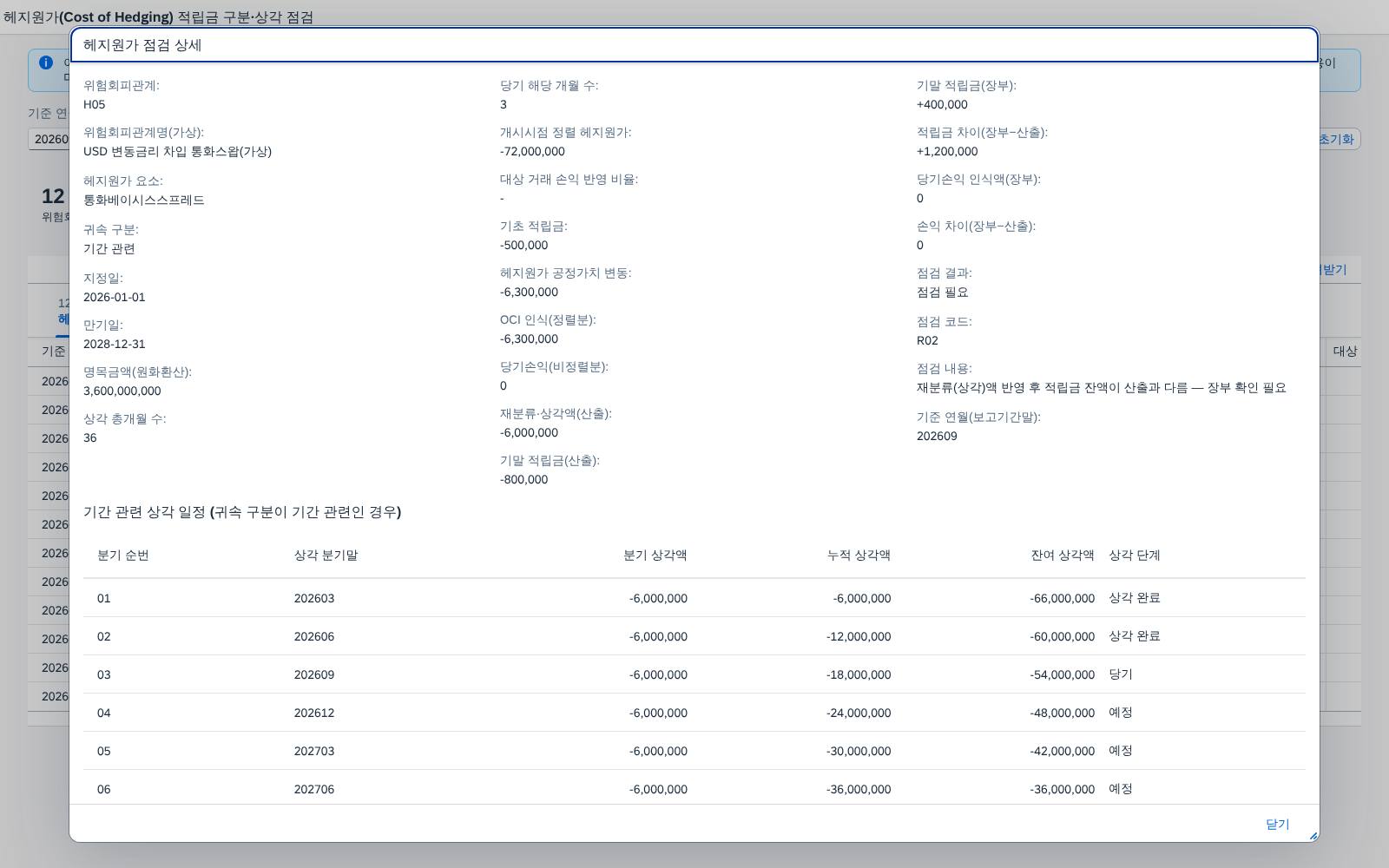Click the background table's 대상 column header
1389x868 pixels.
click(1345, 351)
